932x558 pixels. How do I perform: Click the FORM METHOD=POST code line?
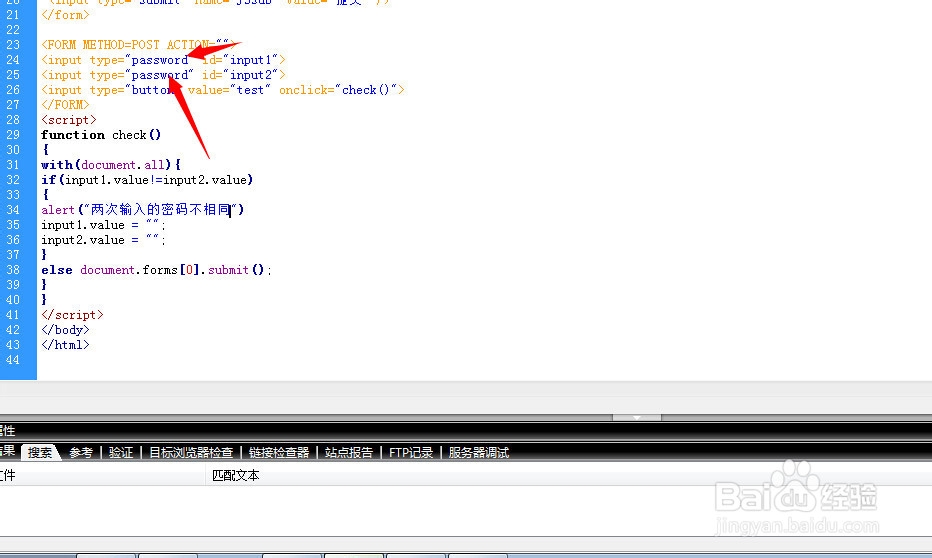138,45
